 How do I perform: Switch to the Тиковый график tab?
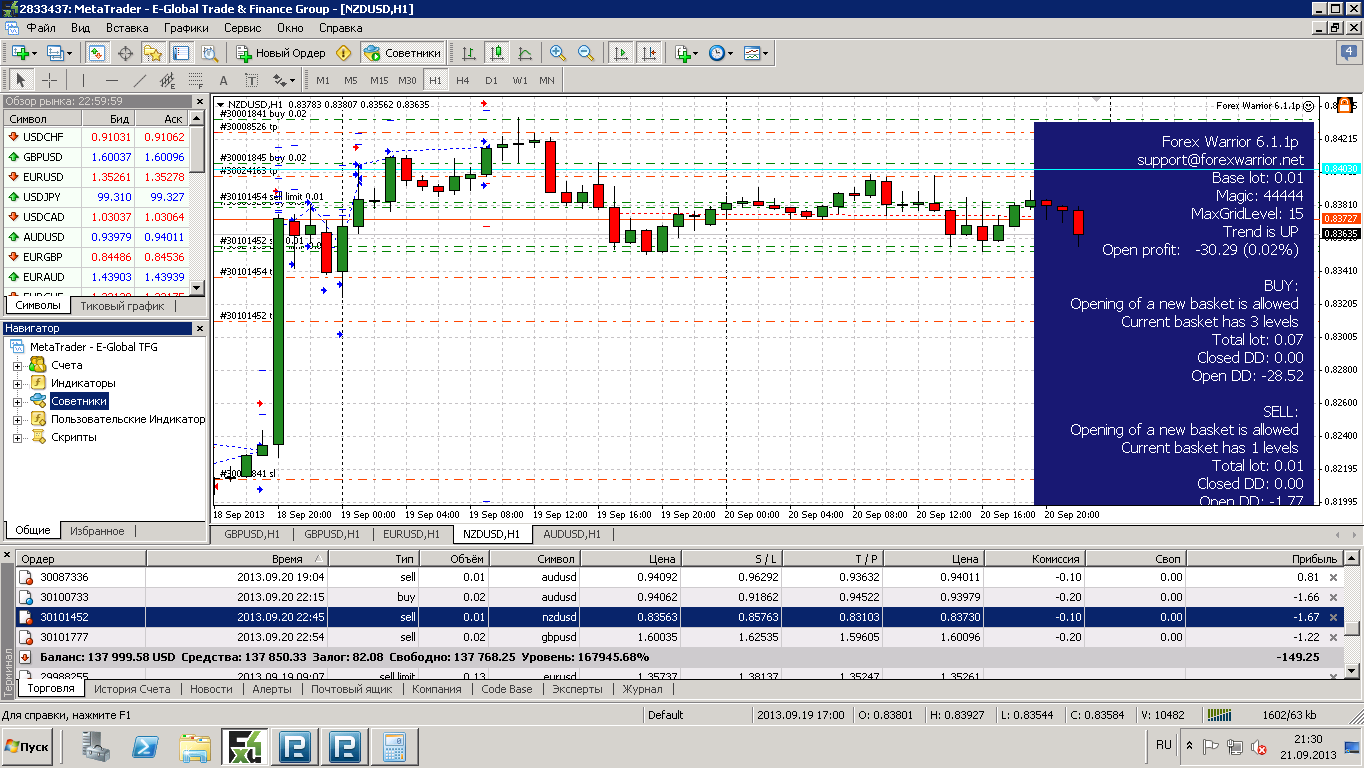123,306
